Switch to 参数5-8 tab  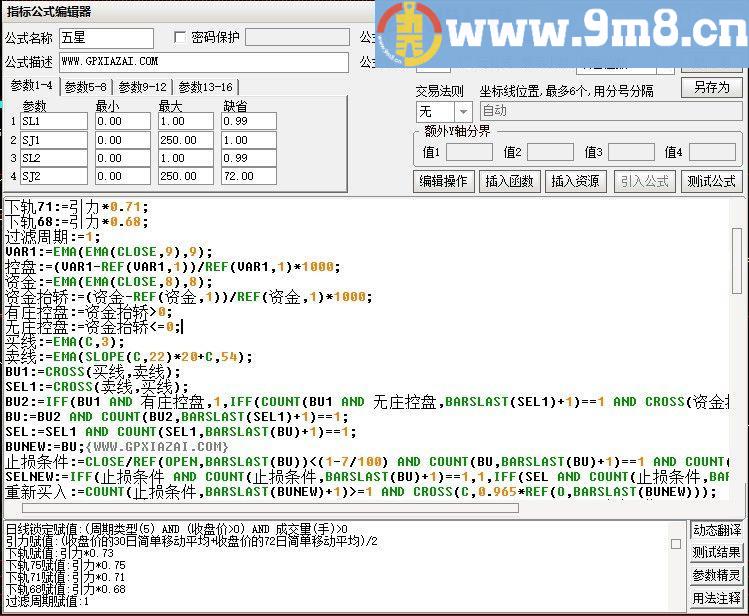(x=86, y=87)
